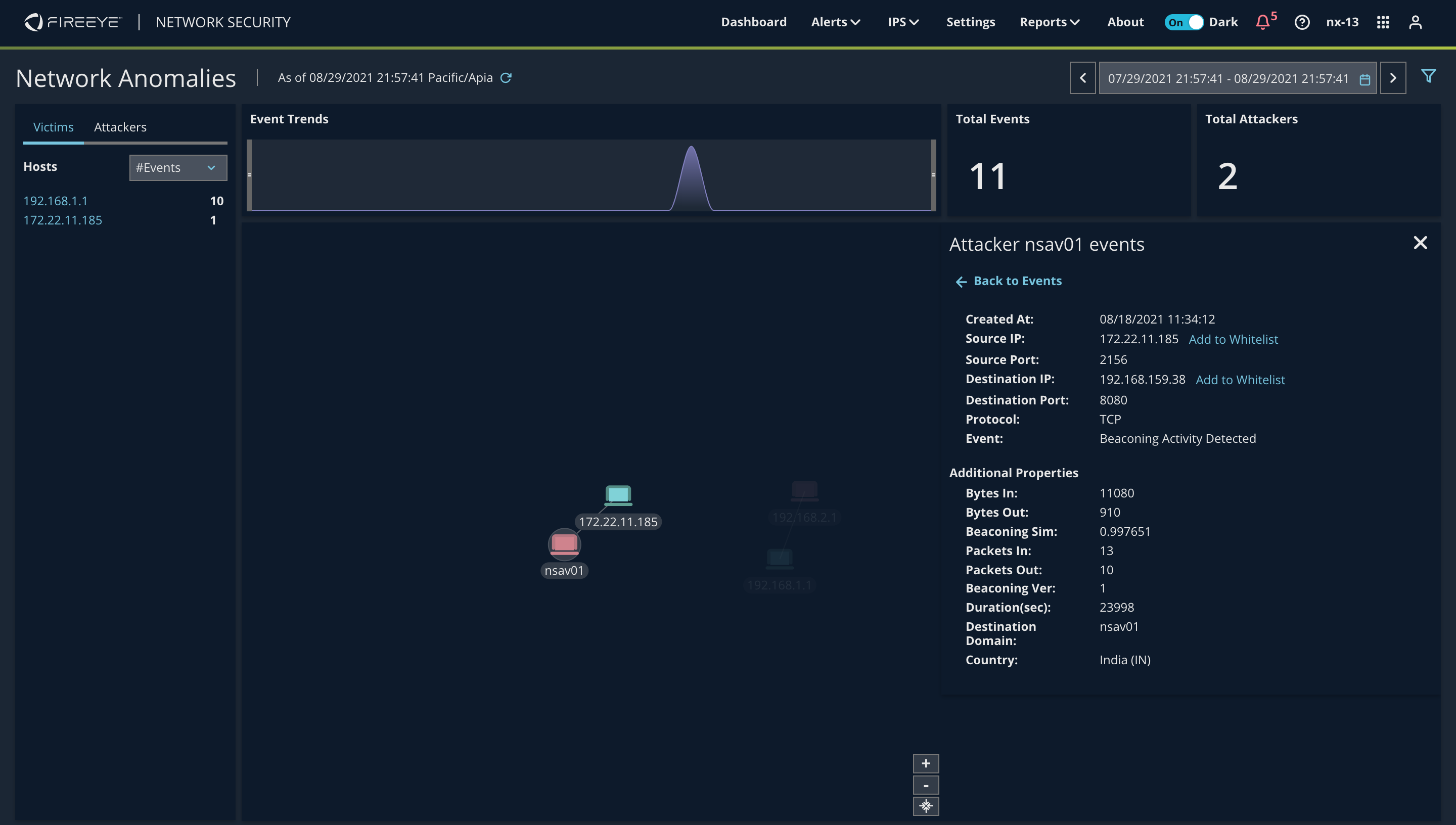Select the 172.22.11.185 node icon in graph
1456x825 pixels.
tap(618, 495)
